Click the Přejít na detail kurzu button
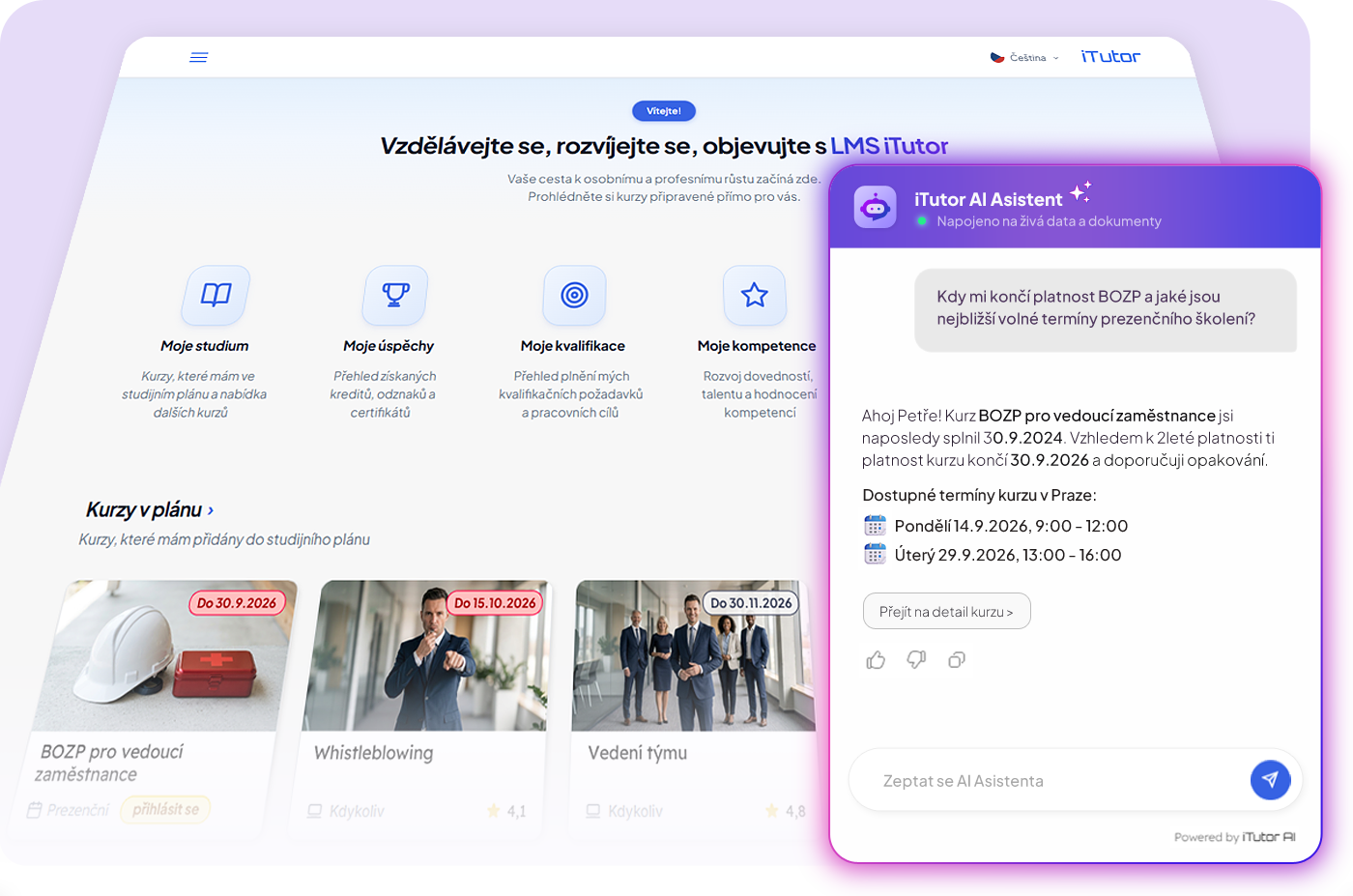 pyautogui.click(x=946, y=611)
